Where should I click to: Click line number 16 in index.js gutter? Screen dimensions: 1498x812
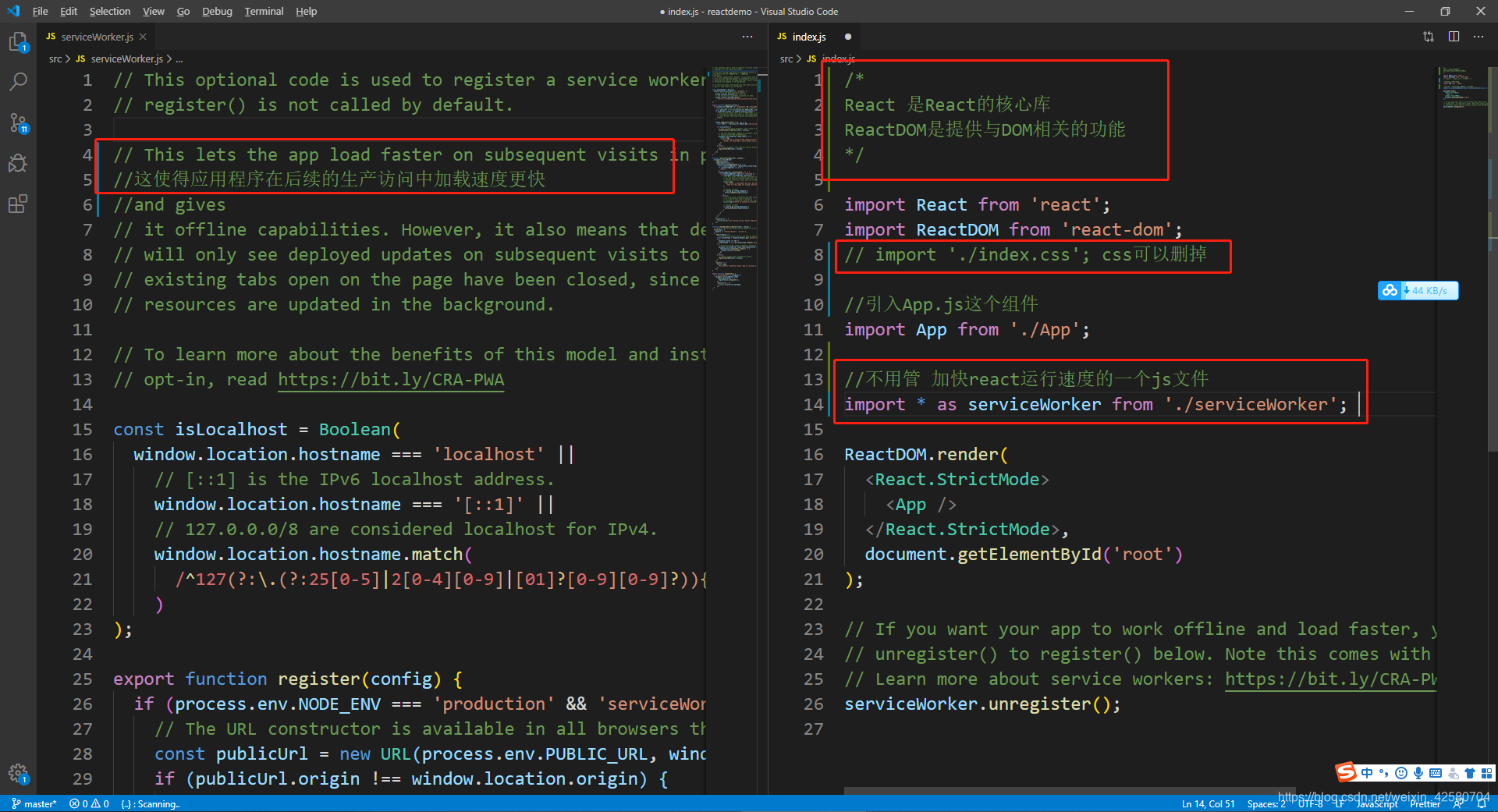click(x=813, y=454)
